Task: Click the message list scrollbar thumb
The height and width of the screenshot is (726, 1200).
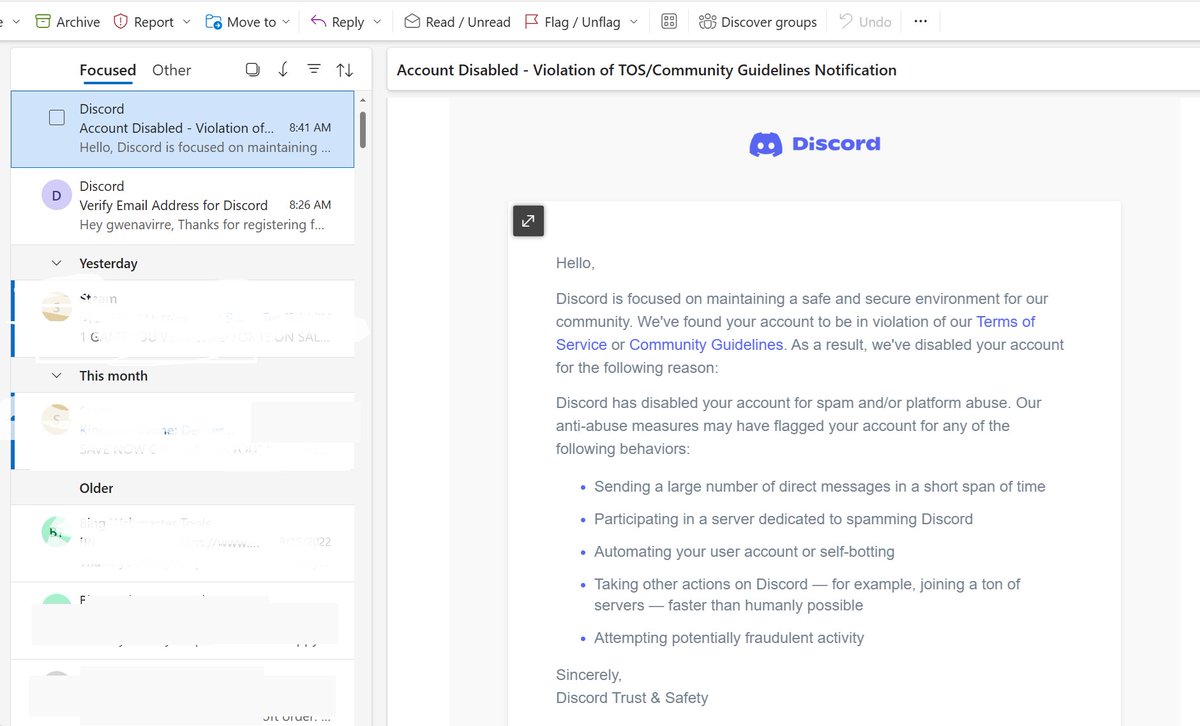Action: pos(362,129)
